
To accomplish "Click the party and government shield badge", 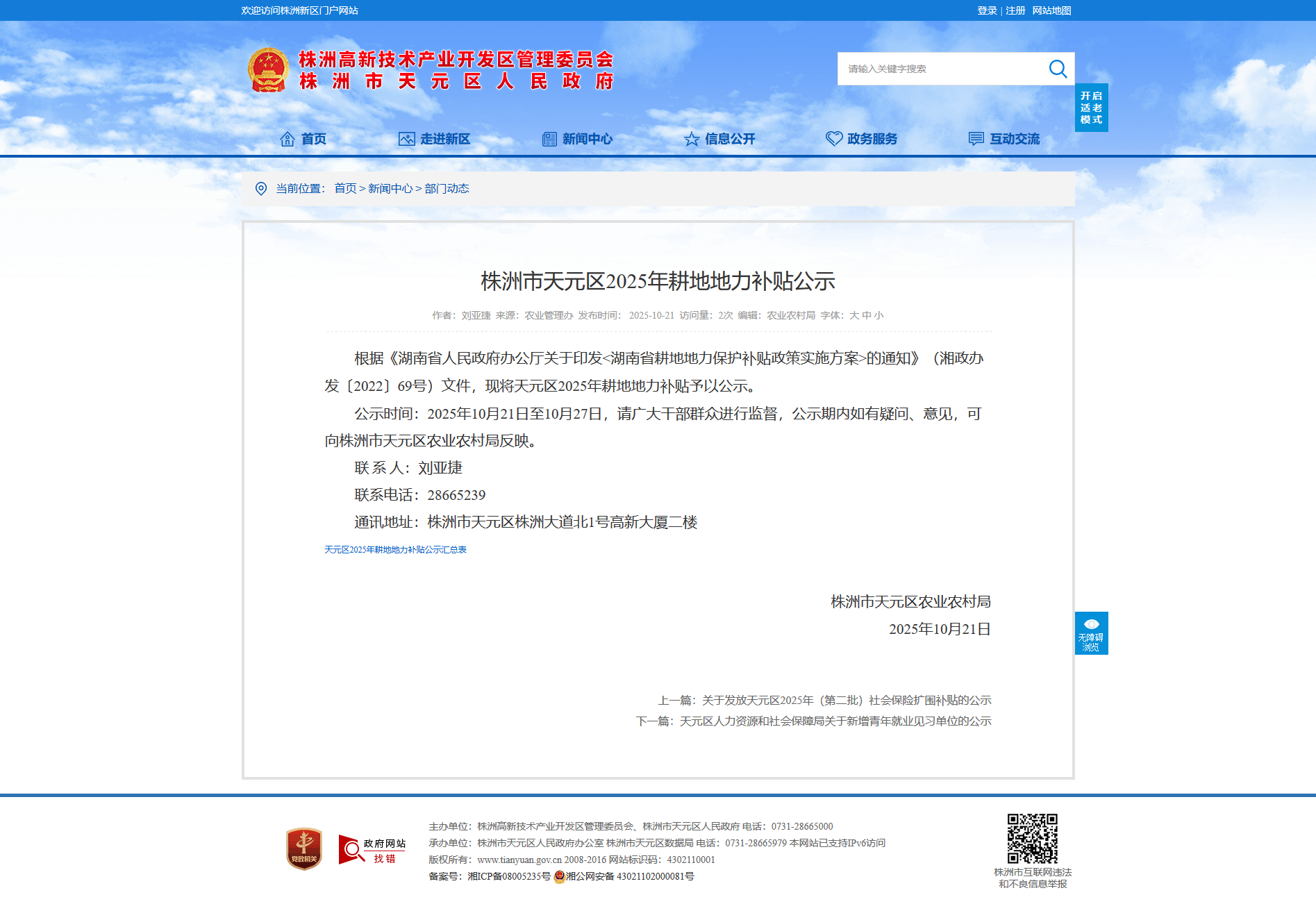I will [304, 848].
